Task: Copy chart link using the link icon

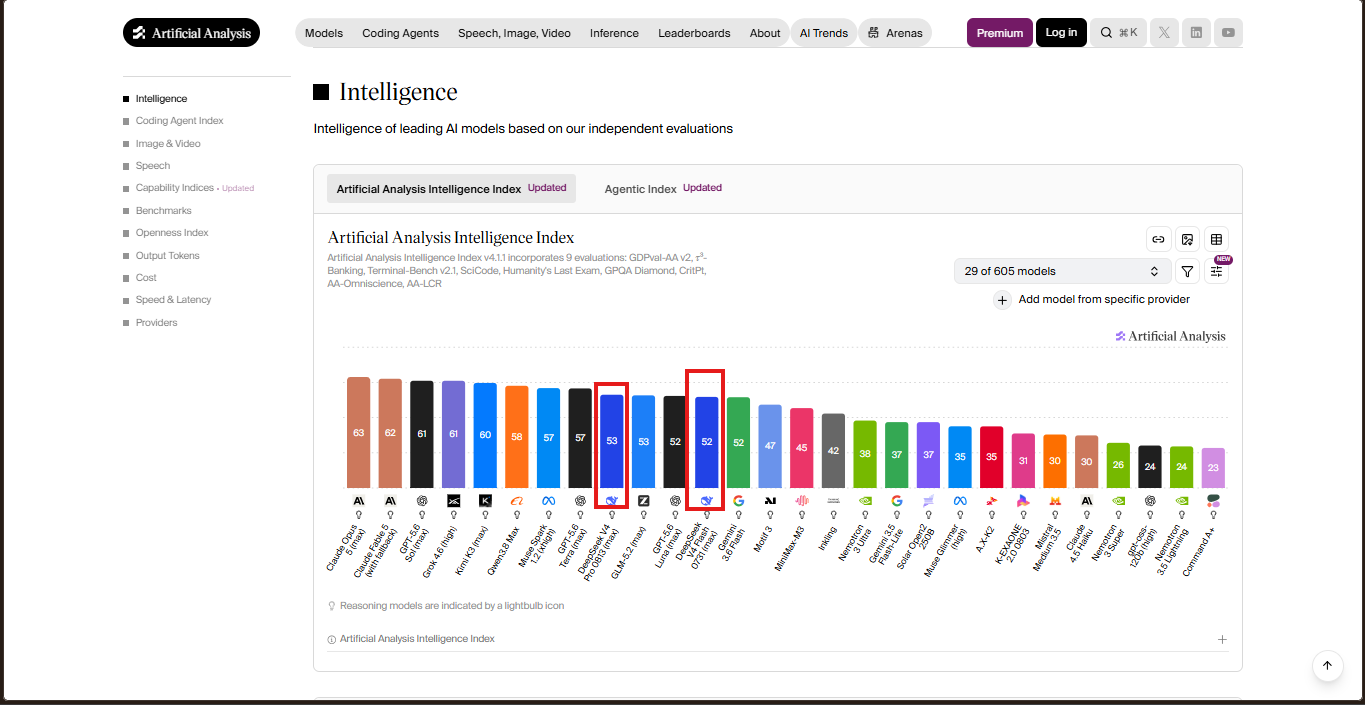Action: pyautogui.click(x=1159, y=239)
